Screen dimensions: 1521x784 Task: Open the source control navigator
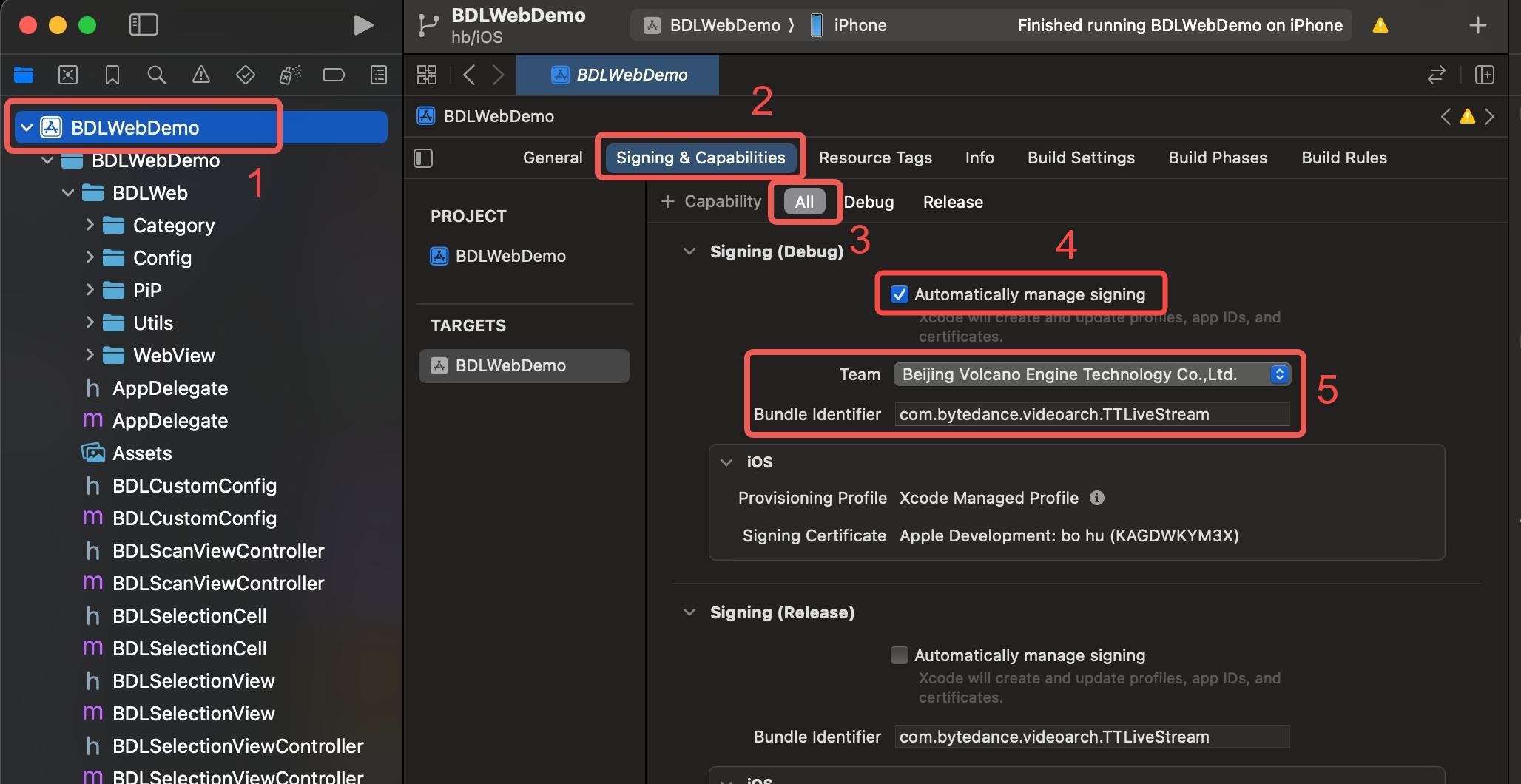pos(68,75)
